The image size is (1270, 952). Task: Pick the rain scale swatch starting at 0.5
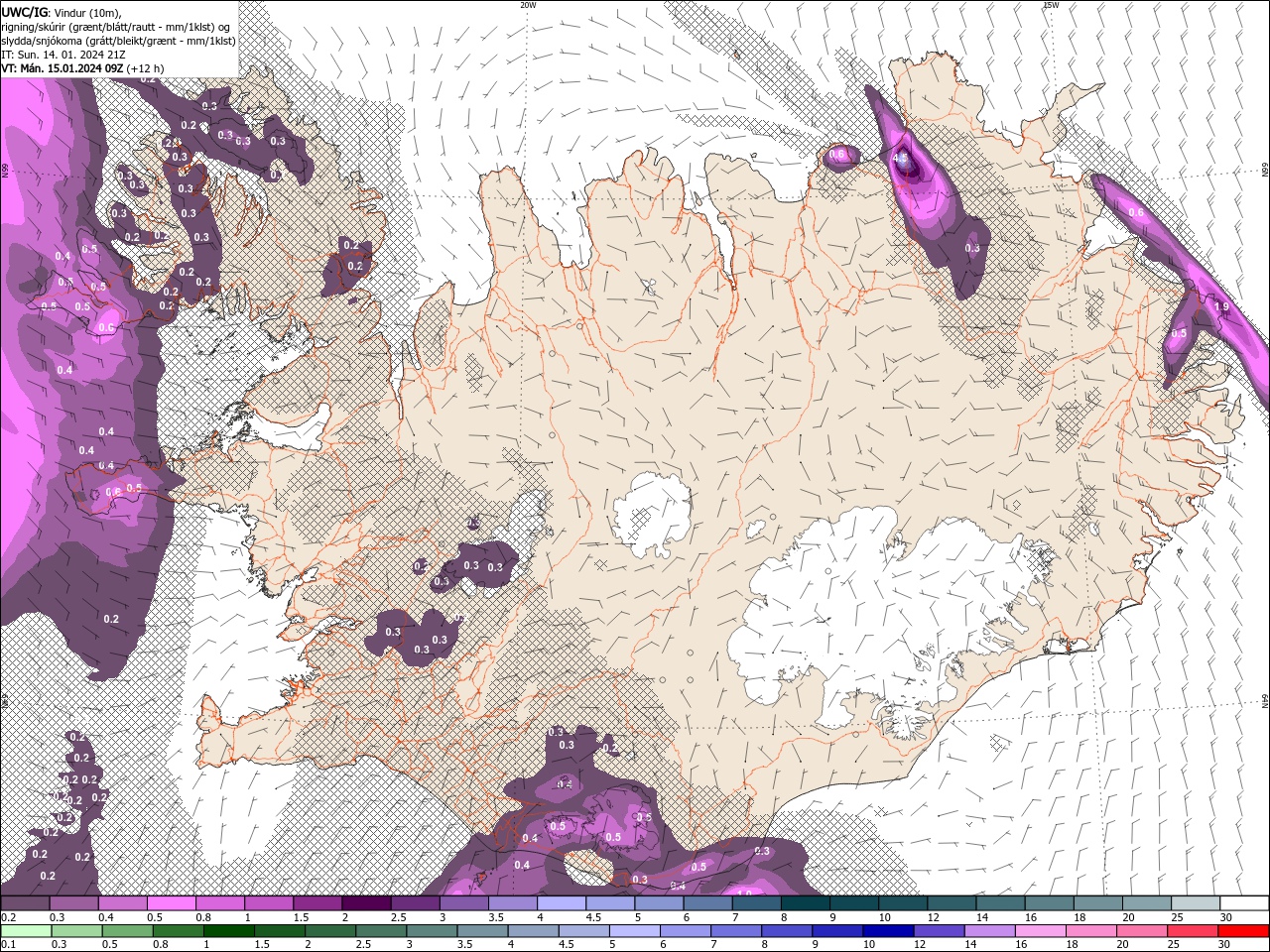click(x=127, y=931)
